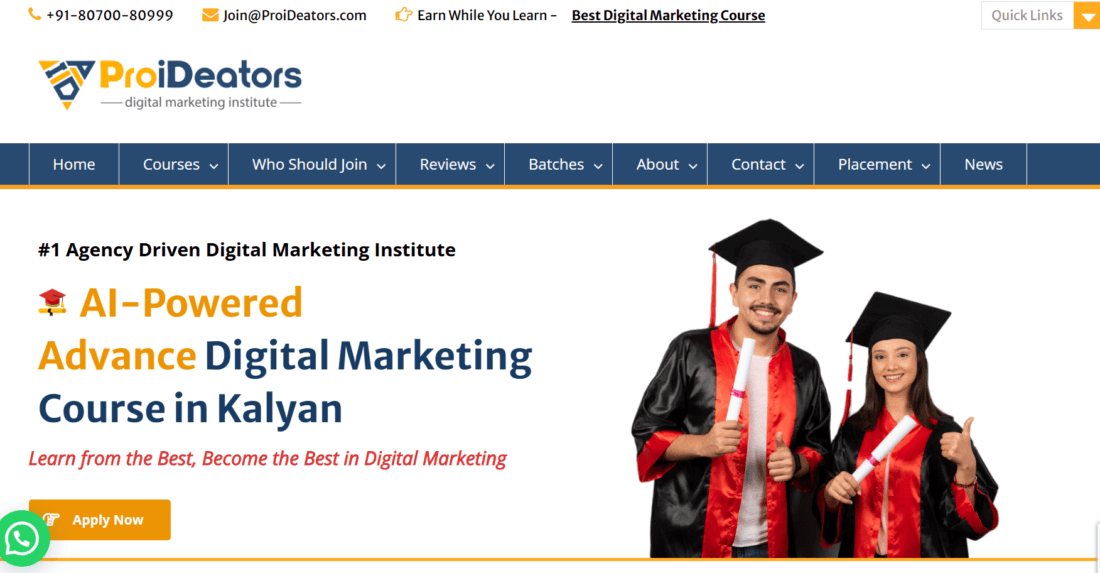Open the Reviews dropdown
1100x573 pixels.
tap(450, 165)
